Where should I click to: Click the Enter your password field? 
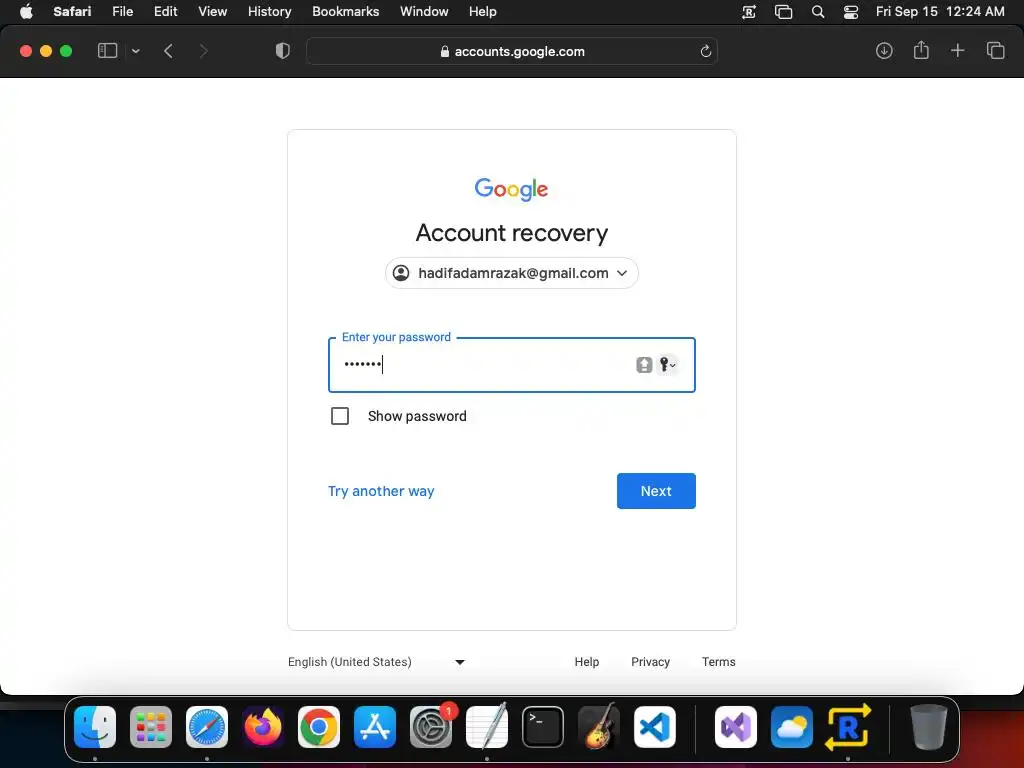click(x=511, y=364)
